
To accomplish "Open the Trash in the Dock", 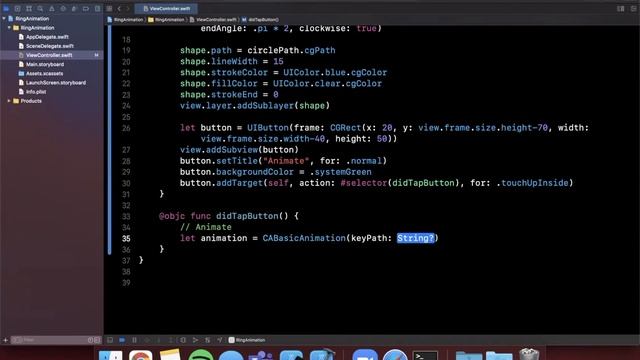I will 529,354.
